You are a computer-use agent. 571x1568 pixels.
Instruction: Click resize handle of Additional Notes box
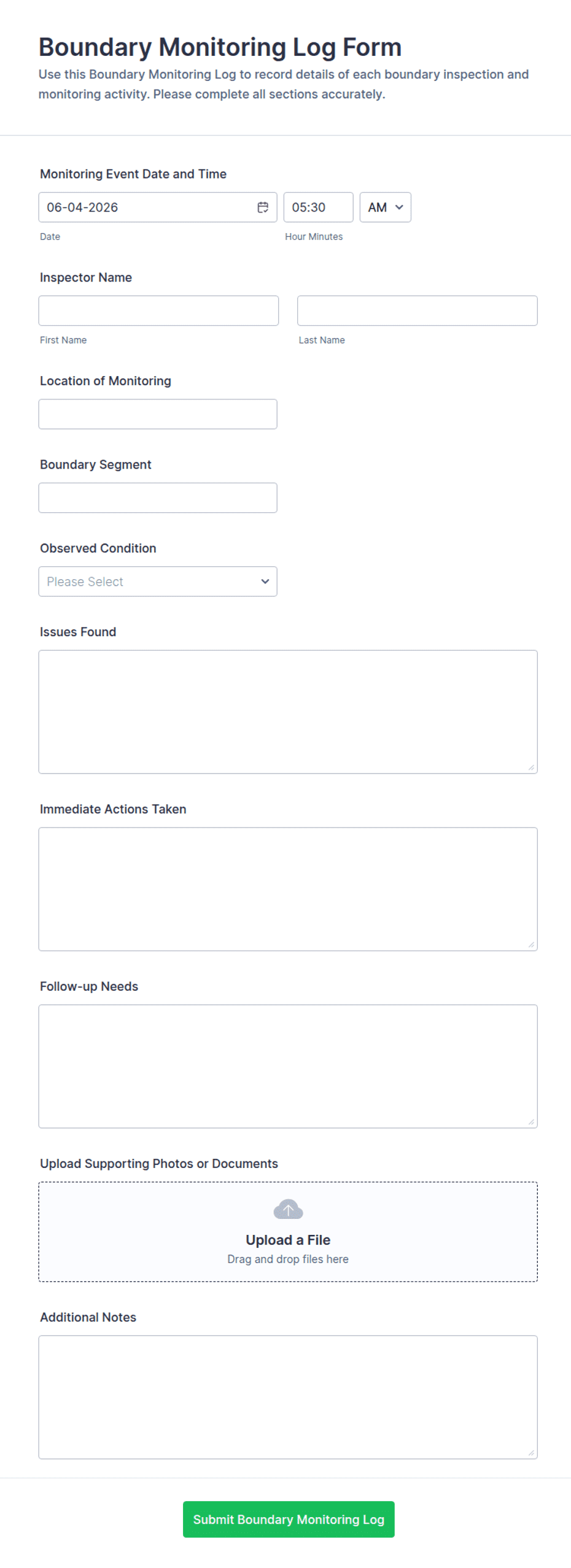(531, 1453)
